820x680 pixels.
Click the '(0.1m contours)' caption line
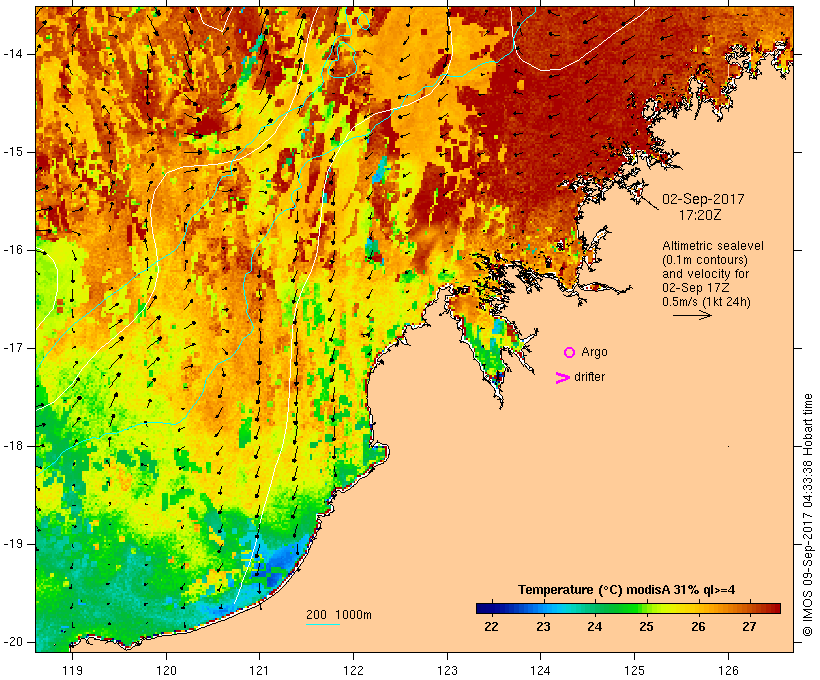(x=705, y=260)
